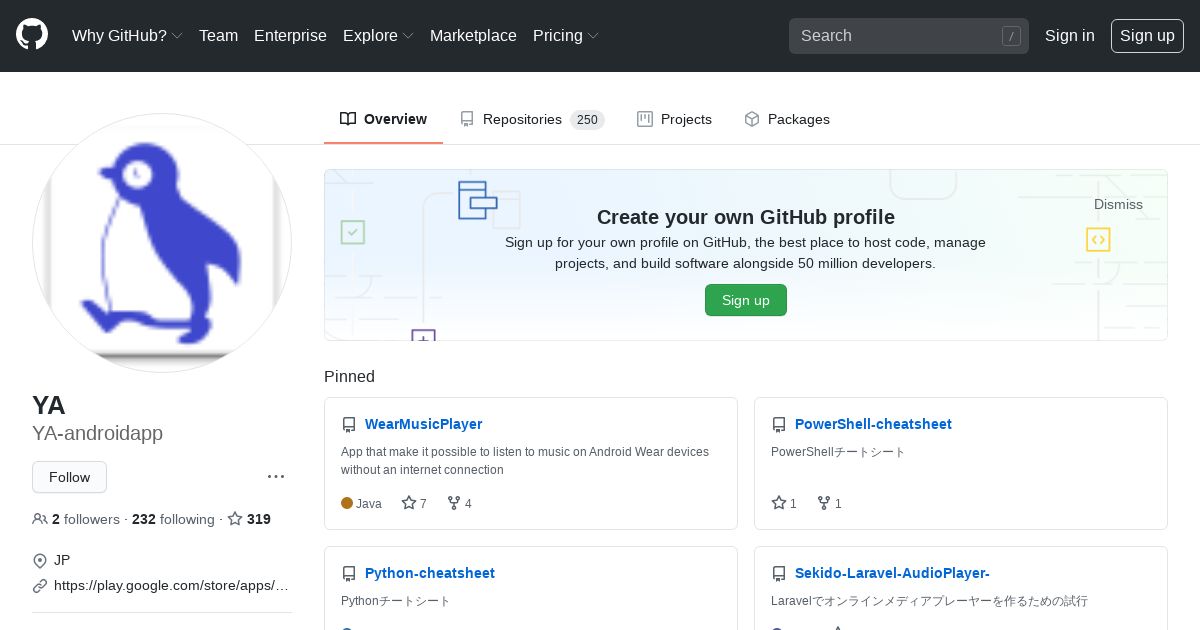Click the chain icon next to the Play Store URL

tap(40, 586)
